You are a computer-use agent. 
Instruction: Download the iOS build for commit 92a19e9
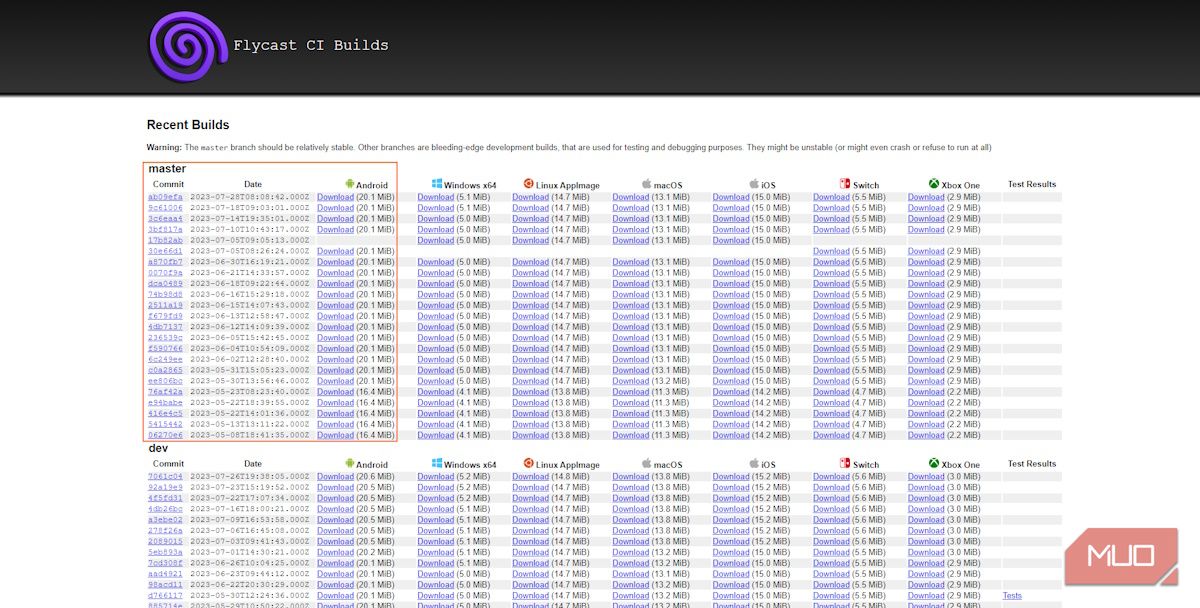(x=731, y=487)
